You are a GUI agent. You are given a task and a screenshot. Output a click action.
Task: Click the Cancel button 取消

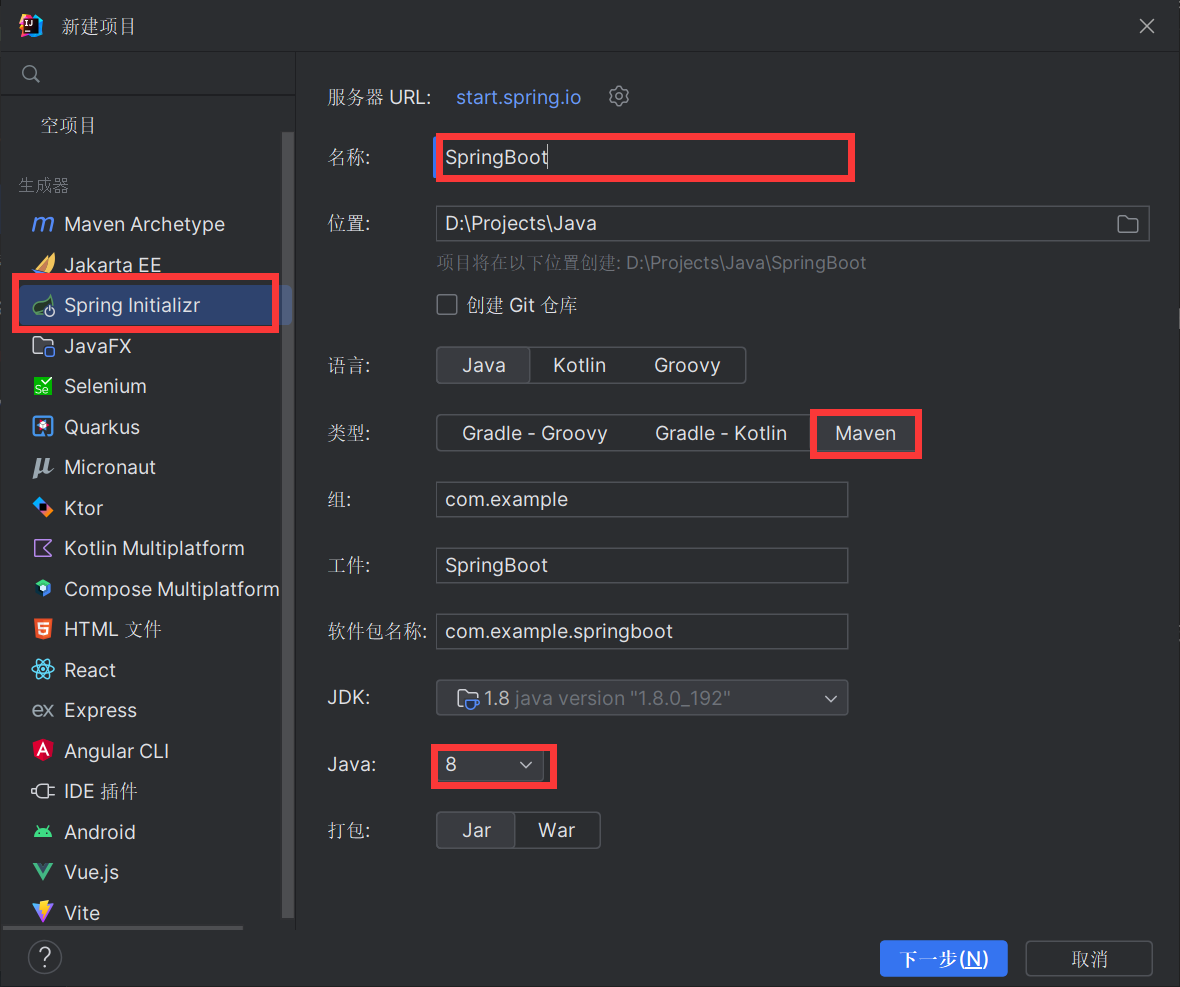click(x=1089, y=958)
